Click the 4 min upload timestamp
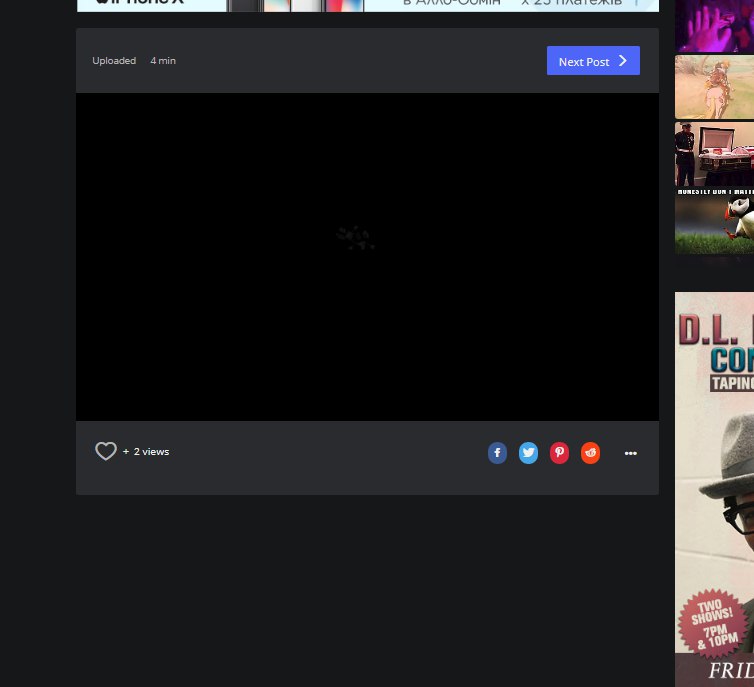 coord(163,61)
